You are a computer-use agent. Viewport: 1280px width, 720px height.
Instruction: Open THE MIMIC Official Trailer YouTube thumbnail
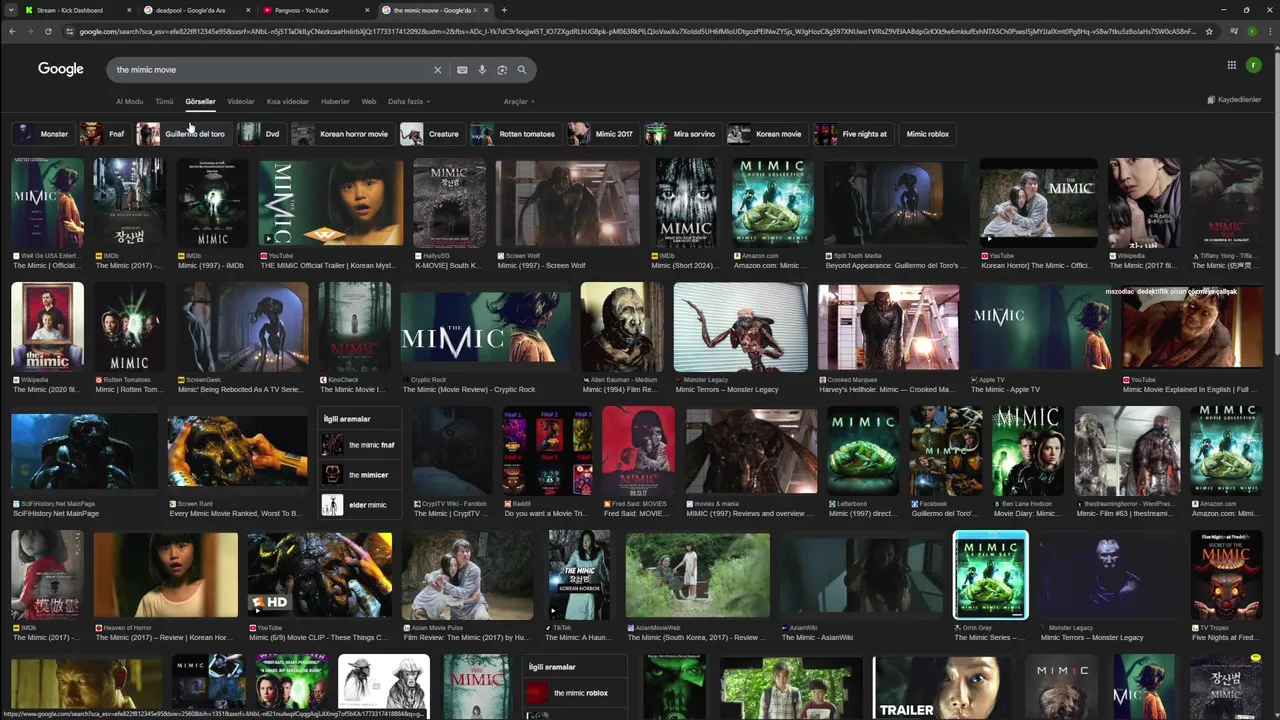click(331, 203)
